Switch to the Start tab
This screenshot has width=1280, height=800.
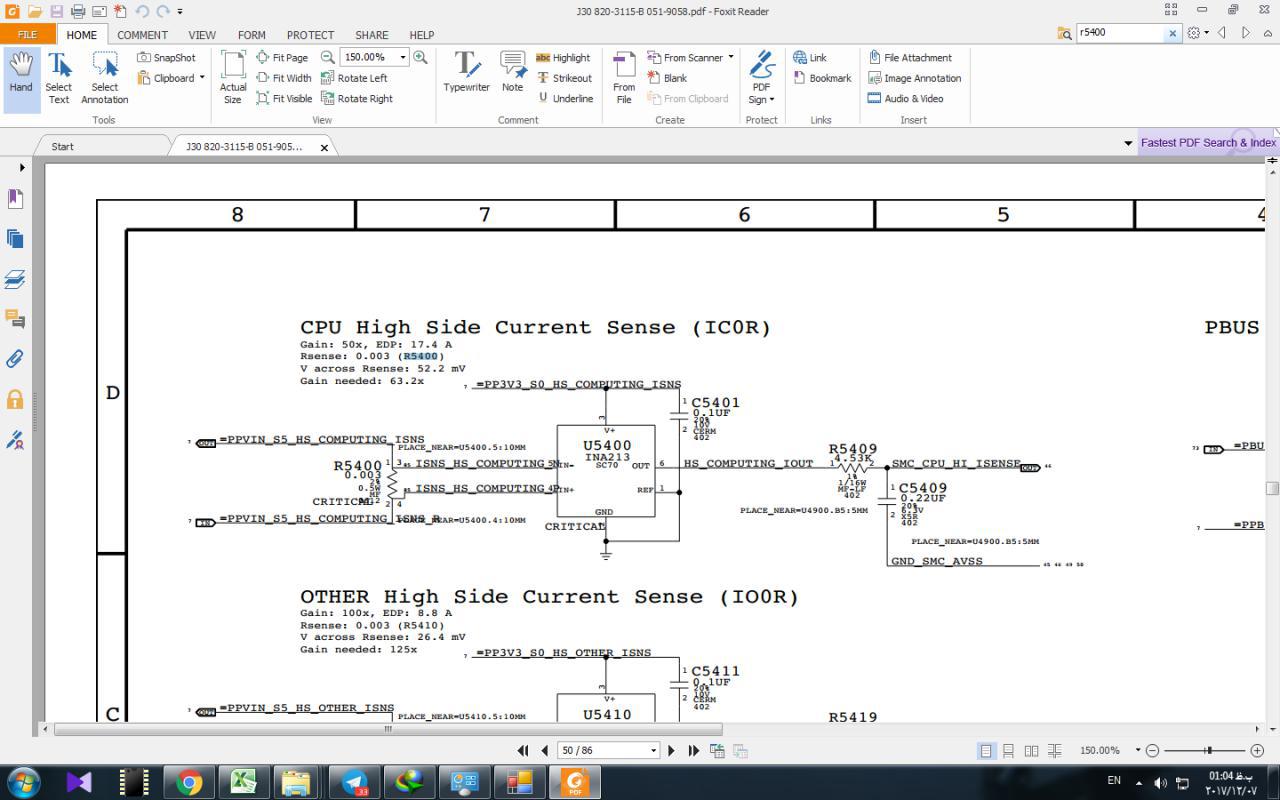(x=63, y=146)
